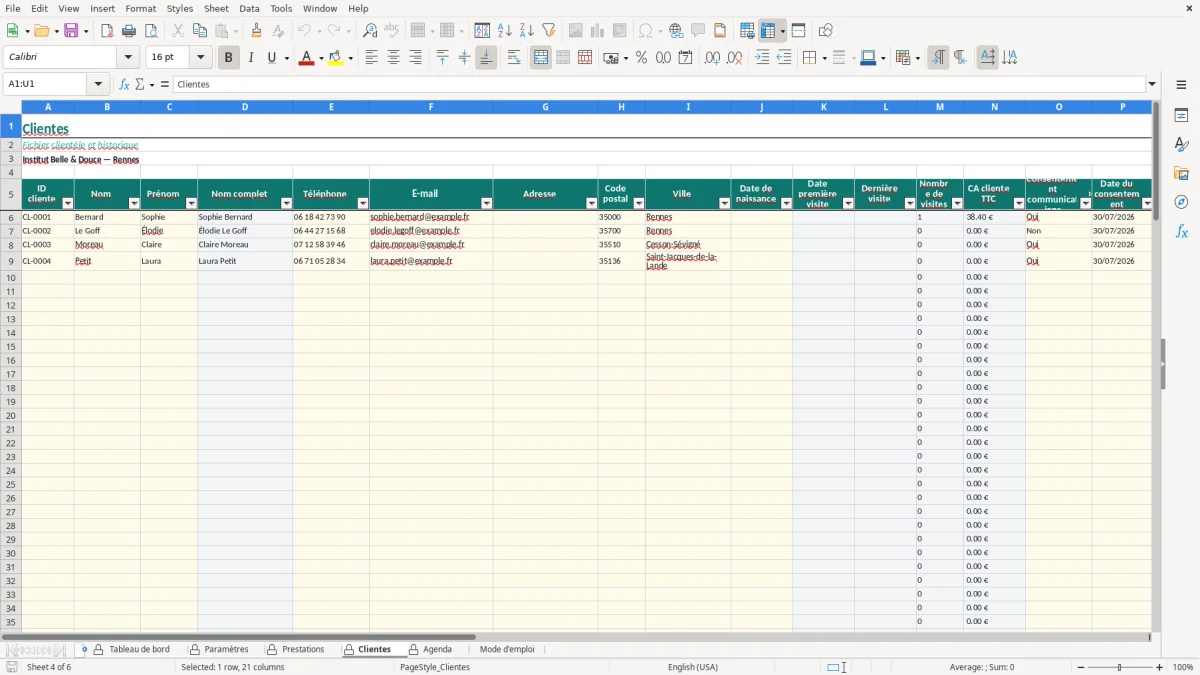Screen dimensions: 1200x675
Task: Click the Increase Indent icon
Action: (x=762, y=58)
